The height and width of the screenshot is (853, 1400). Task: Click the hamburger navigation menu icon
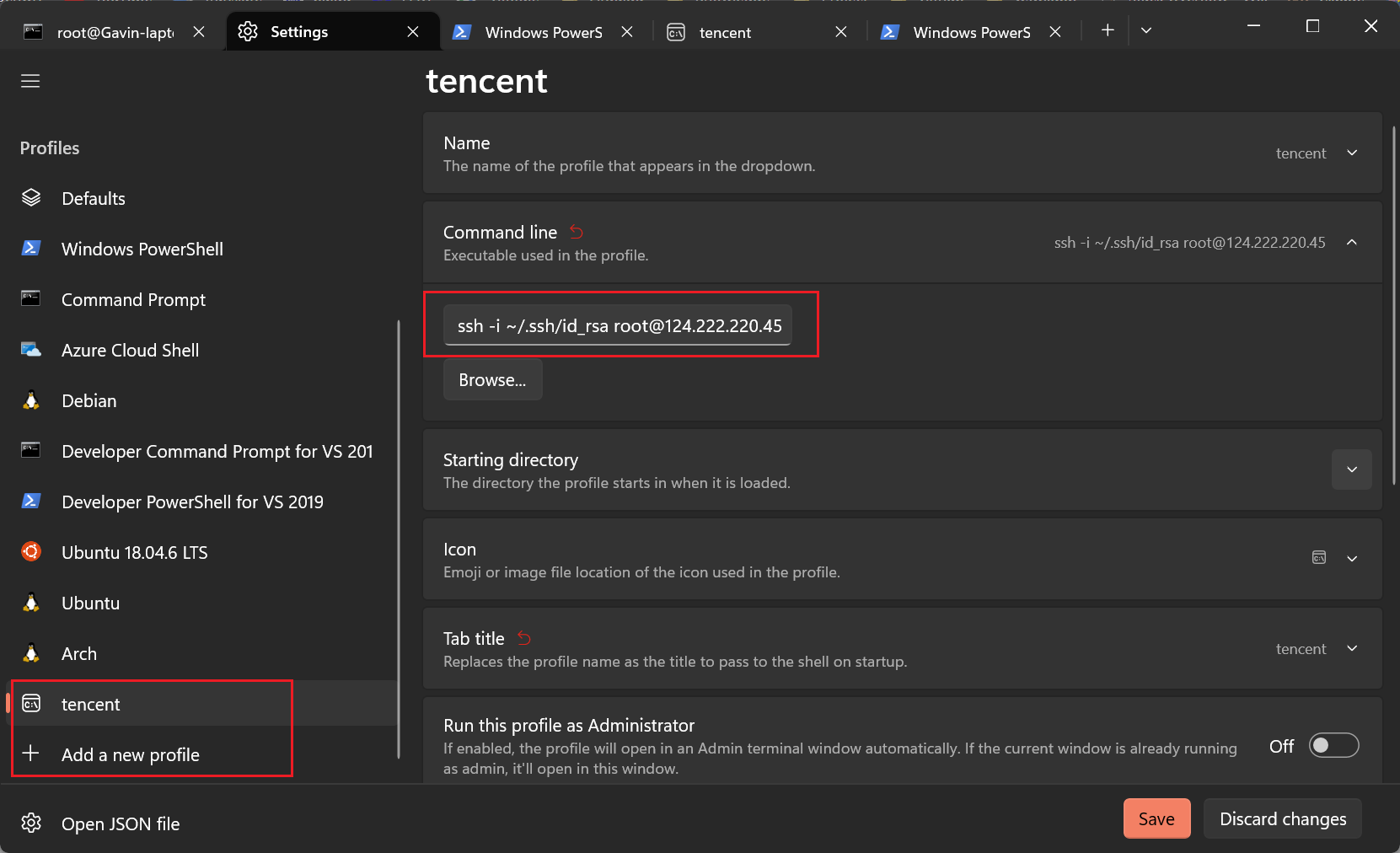(x=30, y=81)
